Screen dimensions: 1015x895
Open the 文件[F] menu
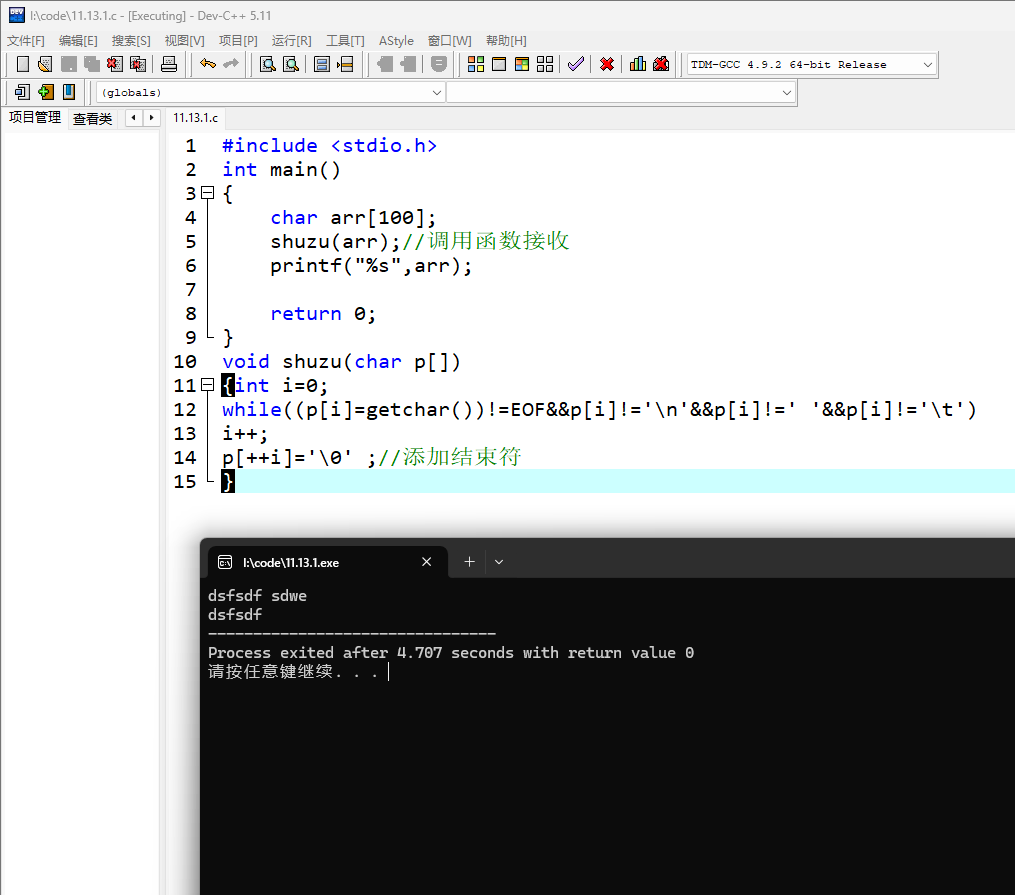point(26,41)
